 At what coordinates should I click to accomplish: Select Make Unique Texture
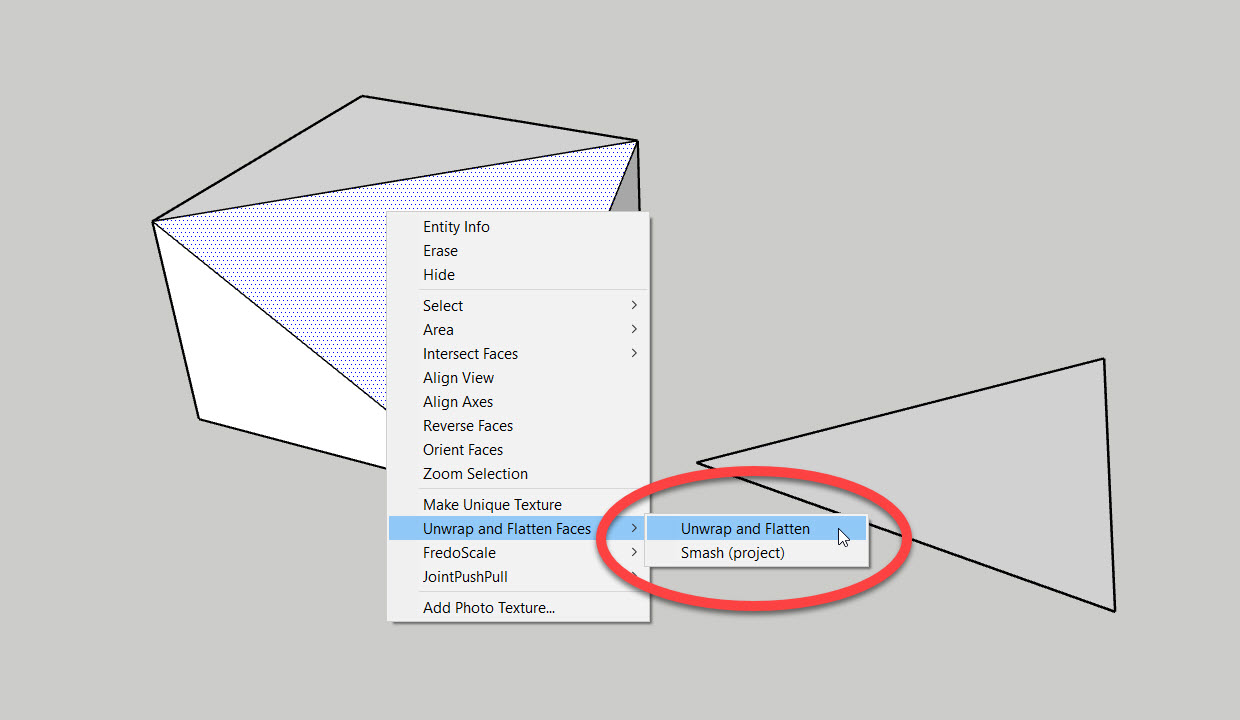[x=492, y=505]
